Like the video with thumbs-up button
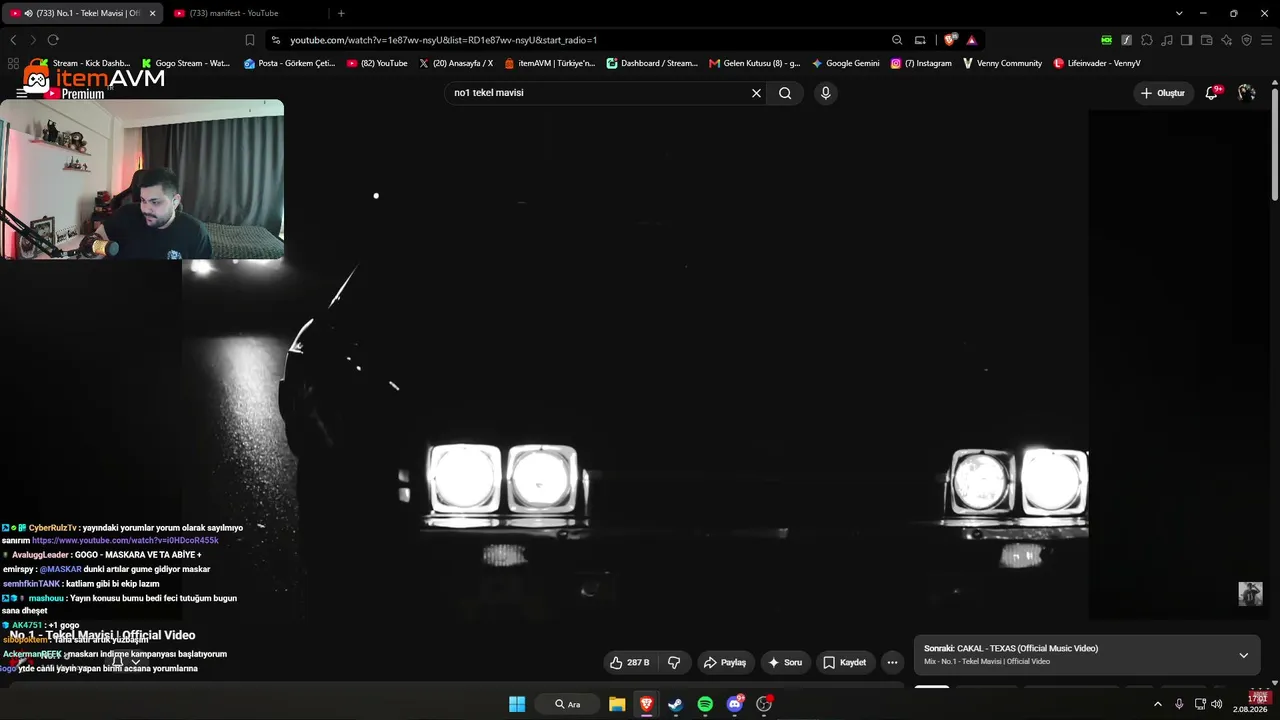 [x=630, y=662]
